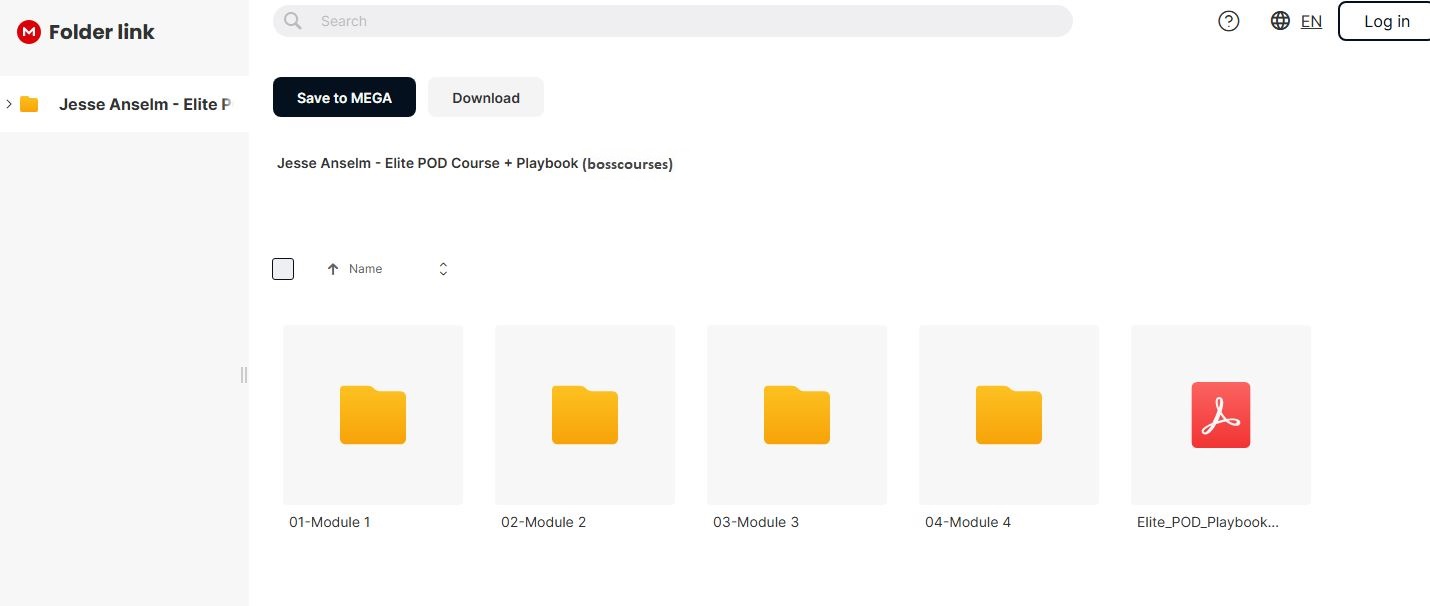Select Jesse Anselm folder in sidebar

click(144, 104)
